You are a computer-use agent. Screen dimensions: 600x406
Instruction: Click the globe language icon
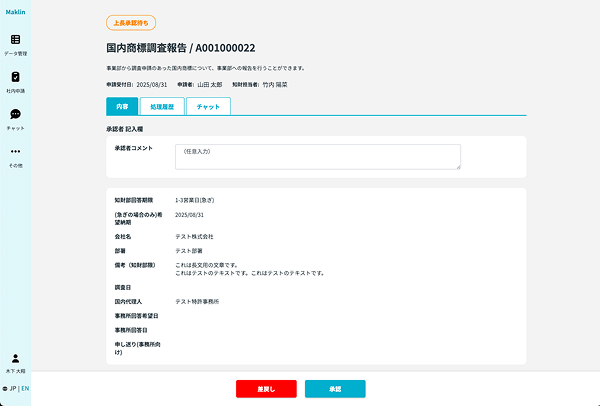click(x=5, y=388)
